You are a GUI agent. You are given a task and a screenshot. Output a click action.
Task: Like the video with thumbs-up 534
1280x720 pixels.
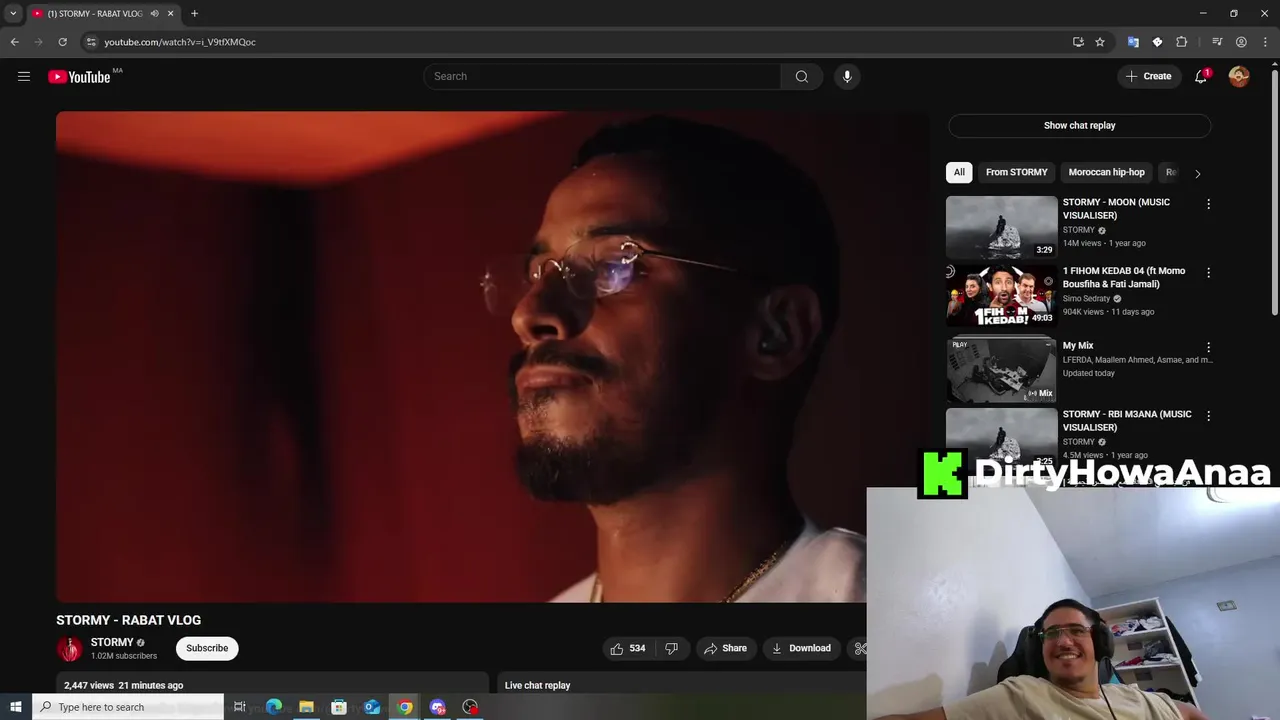click(x=628, y=648)
